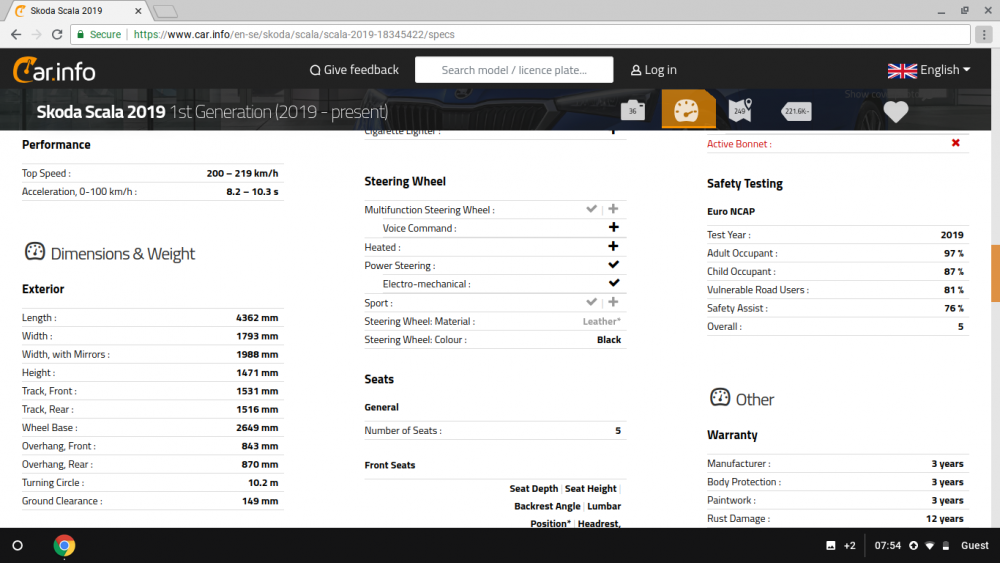Screen dimensions: 1000x563
Task: Click the Seat Depth option
Action: [534, 488]
